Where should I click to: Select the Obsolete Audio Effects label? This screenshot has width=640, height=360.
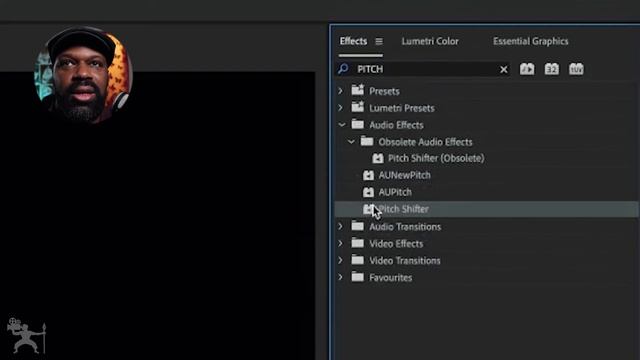pos(425,142)
